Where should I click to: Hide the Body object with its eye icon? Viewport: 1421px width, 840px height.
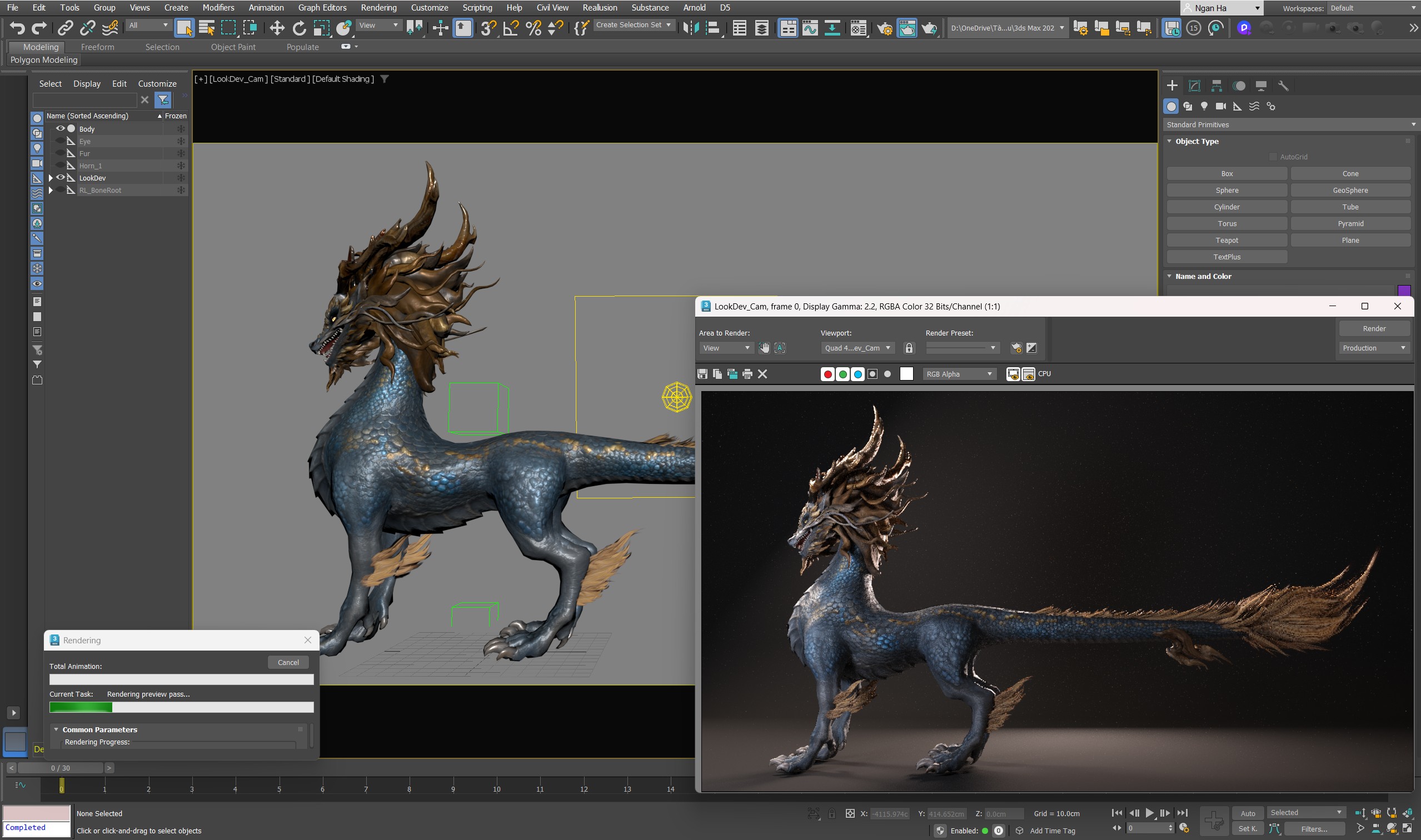[x=60, y=128]
